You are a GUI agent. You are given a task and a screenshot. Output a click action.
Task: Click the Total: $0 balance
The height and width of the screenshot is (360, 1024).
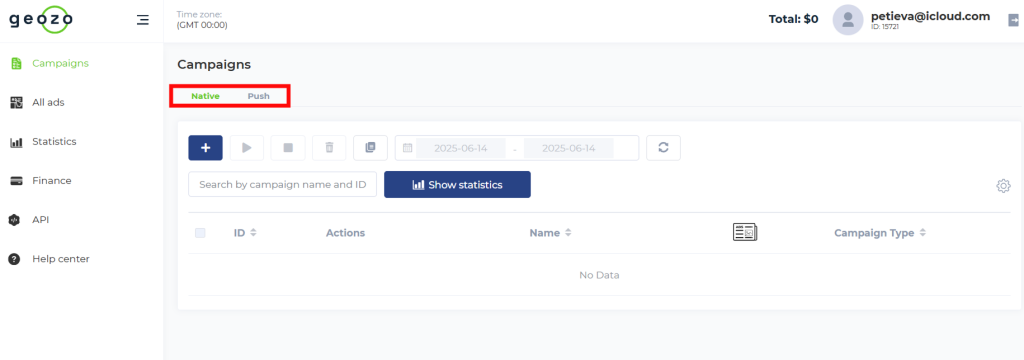click(793, 20)
